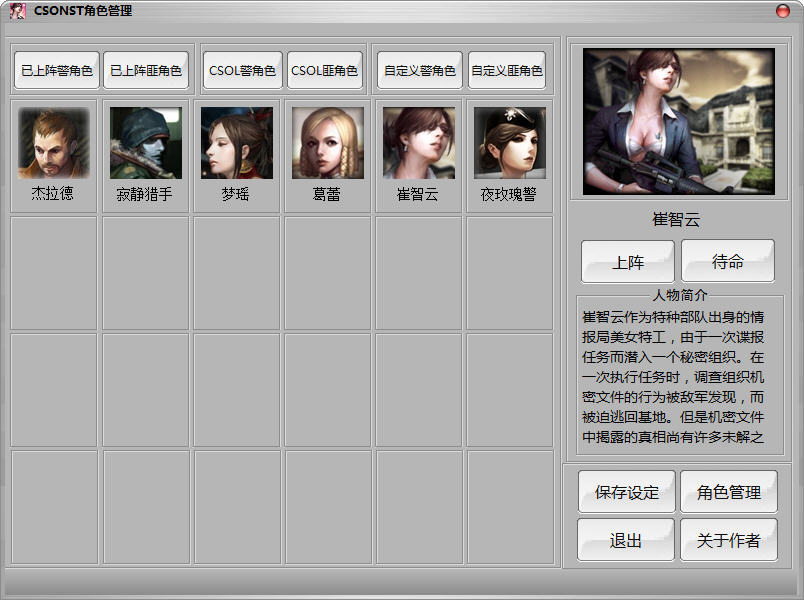Click the 葛蕾 name label
This screenshot has width=804, height=600.
tap(327, 194)
